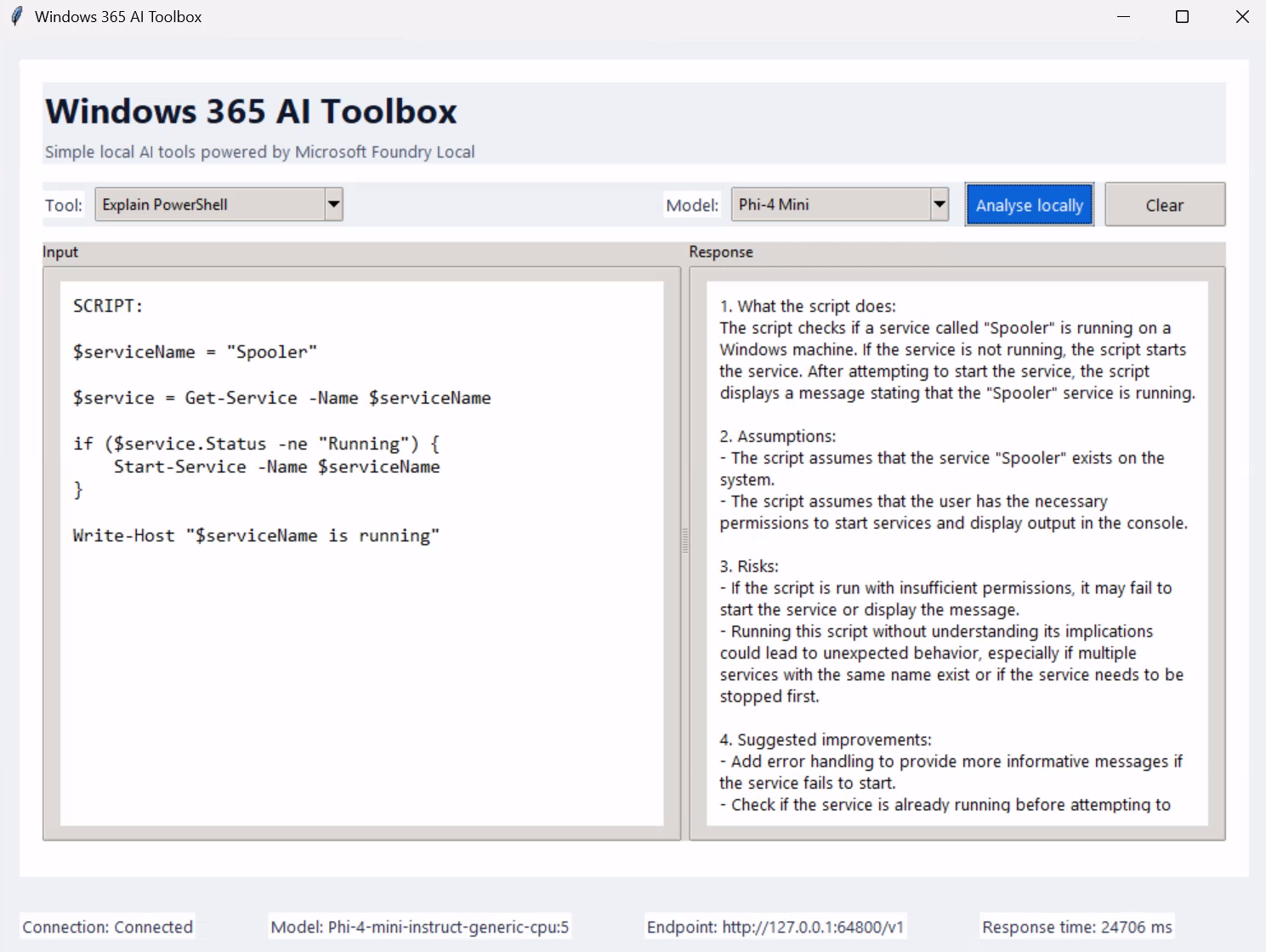Expand the Tool dropdown arrow
The width and height of the screenshot is (1266, 952).
[x=334, y=204]
